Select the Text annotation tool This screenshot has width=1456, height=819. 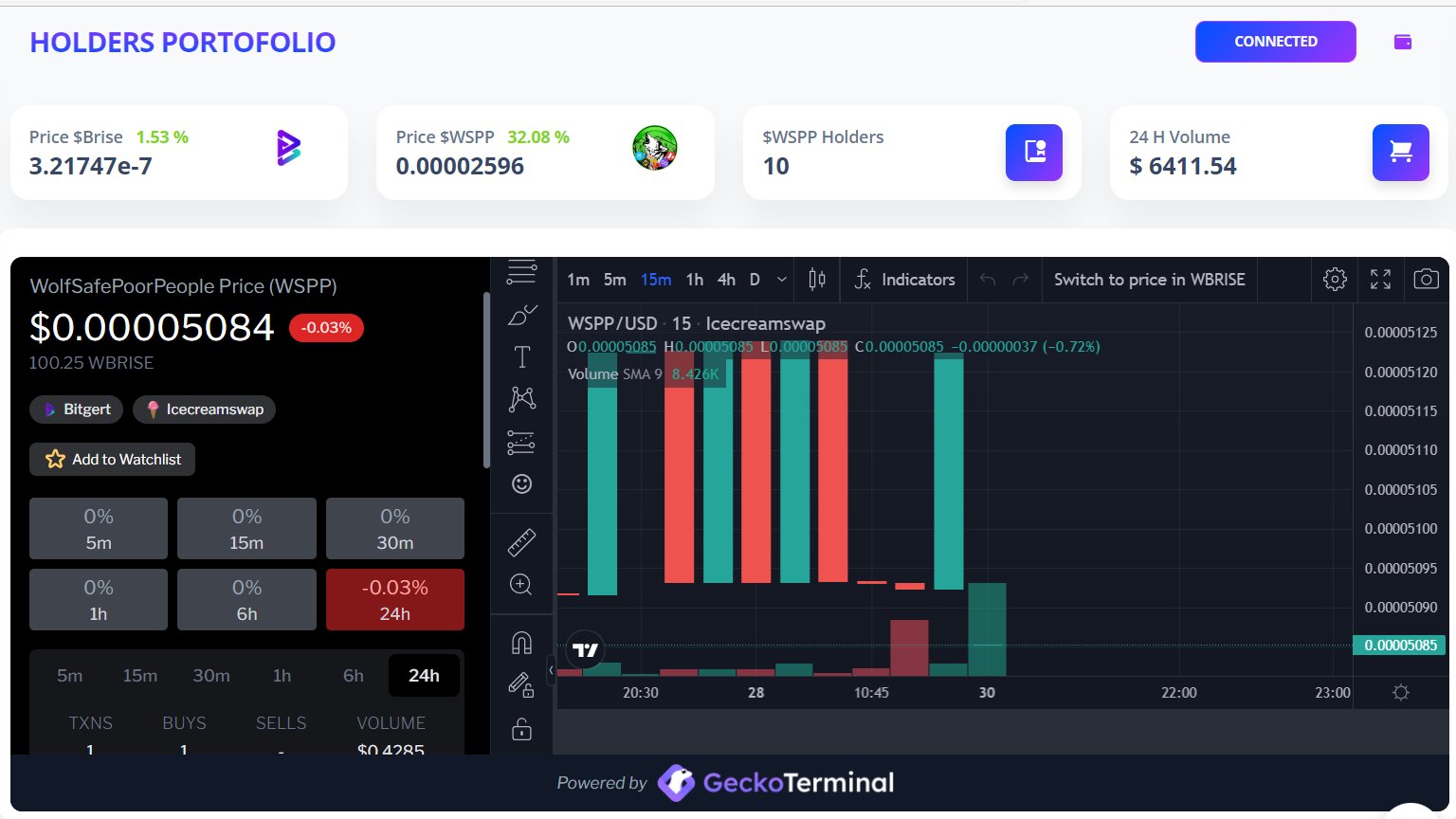(x=521, y=357)
